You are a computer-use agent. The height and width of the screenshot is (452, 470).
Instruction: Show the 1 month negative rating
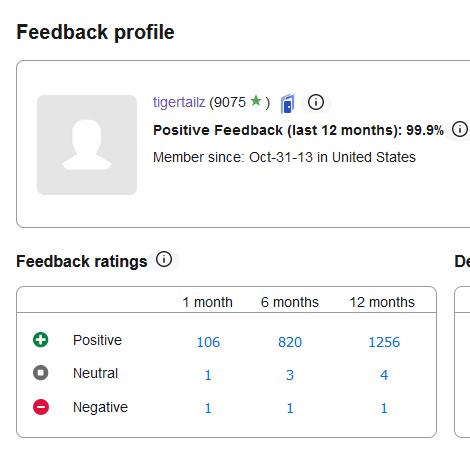point(208,408)
